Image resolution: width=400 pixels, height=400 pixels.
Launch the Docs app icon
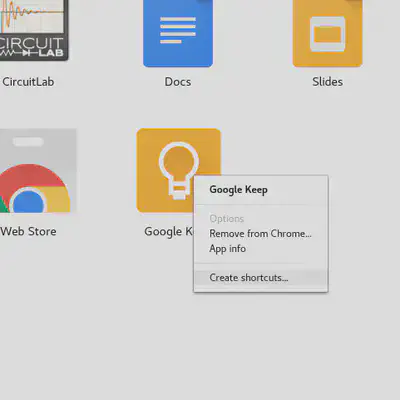pos(178,33)
